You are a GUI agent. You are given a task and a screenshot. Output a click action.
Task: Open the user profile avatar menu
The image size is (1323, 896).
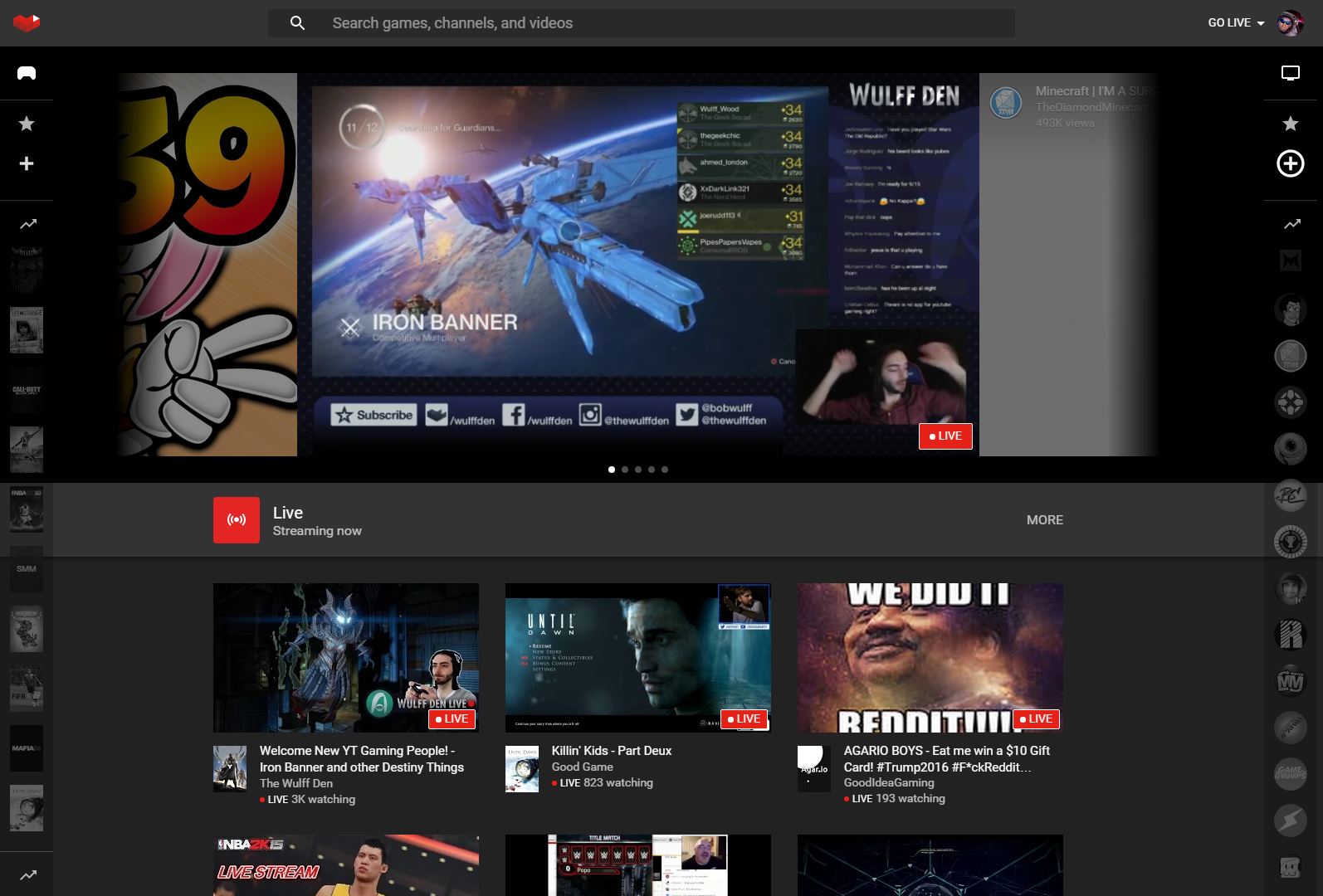coord(1290,23)
